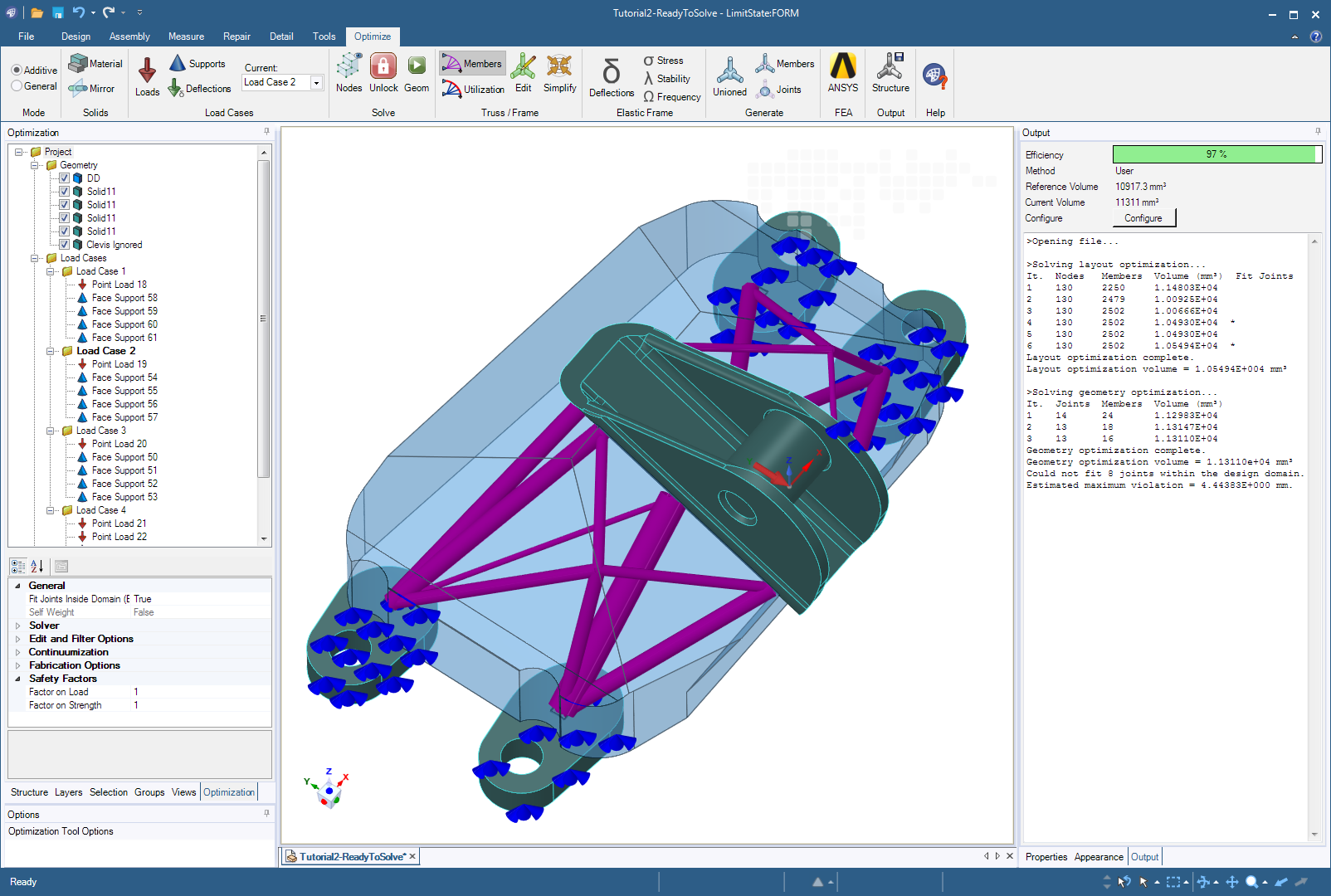Click the Configure button
Image resolution: width=1331 pixels, height=896 pixels.
pyautogui.click(x=1143, y=218)
